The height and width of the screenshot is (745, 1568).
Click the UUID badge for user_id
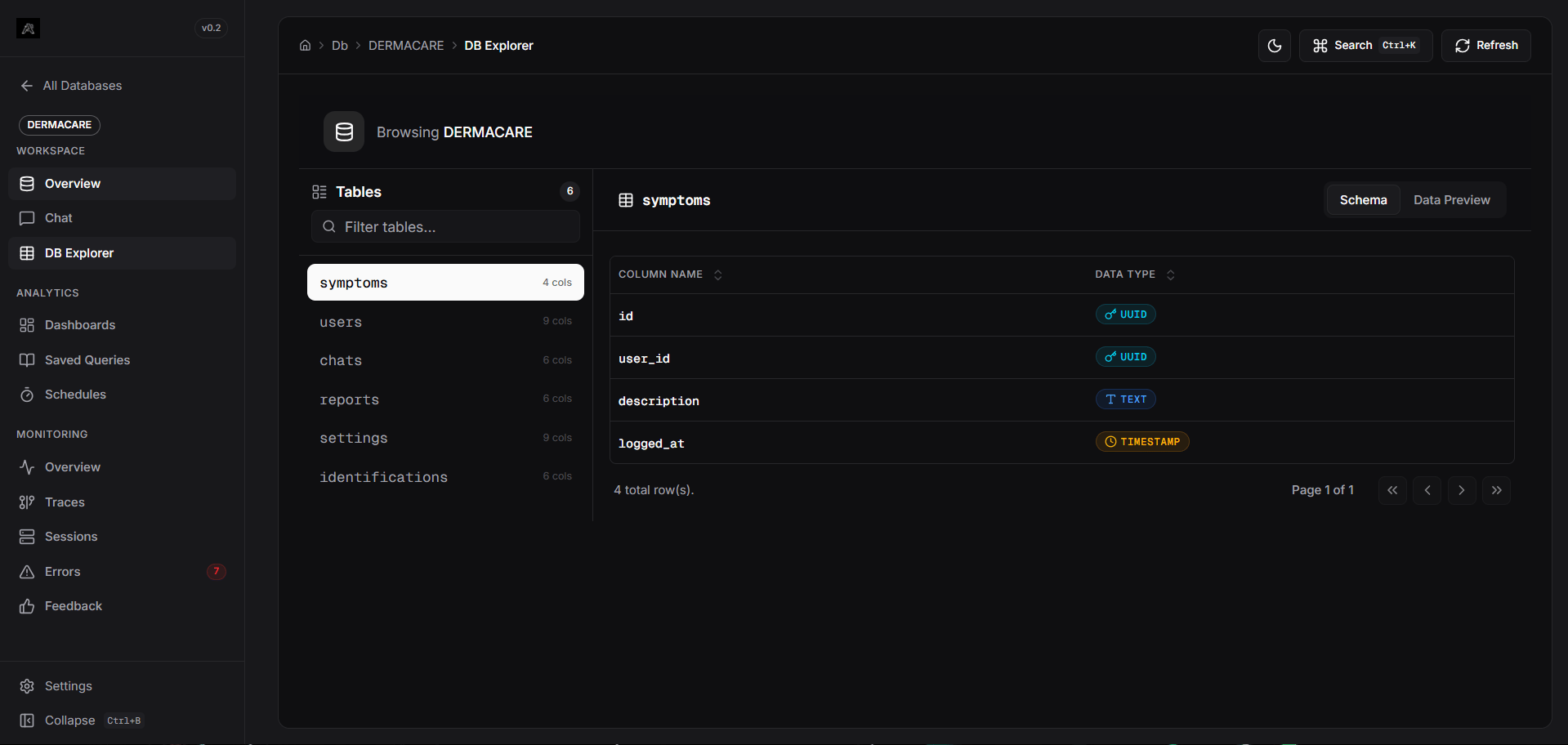1125,357
